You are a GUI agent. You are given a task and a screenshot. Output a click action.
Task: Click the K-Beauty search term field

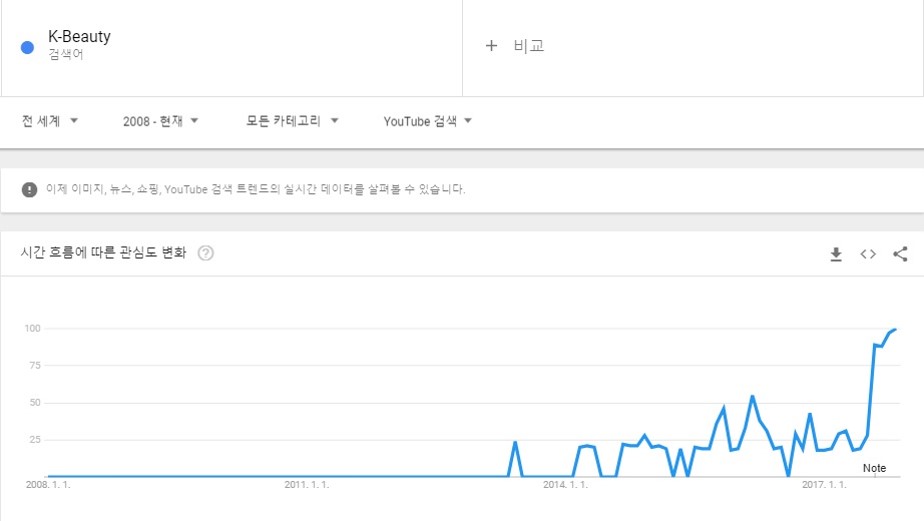(x=80, y=37)
